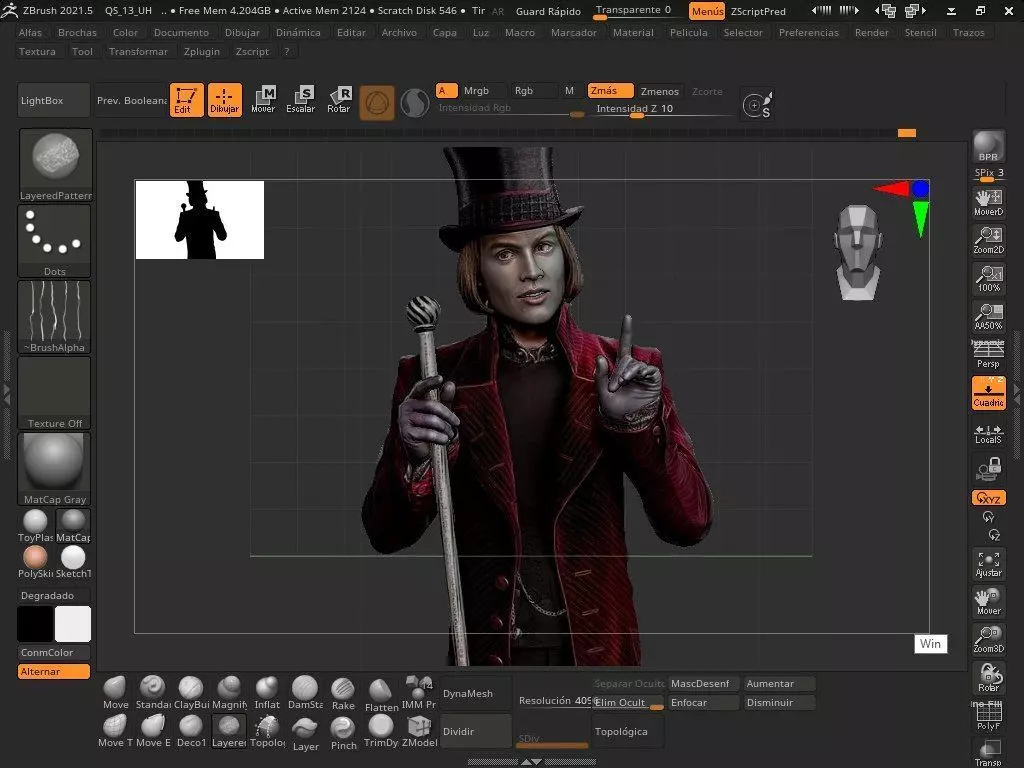Image resolution: width=1024 pixels, height=768 pixels.
Task: Enable Zmenos sculpt mode
Action: (660, 91)
